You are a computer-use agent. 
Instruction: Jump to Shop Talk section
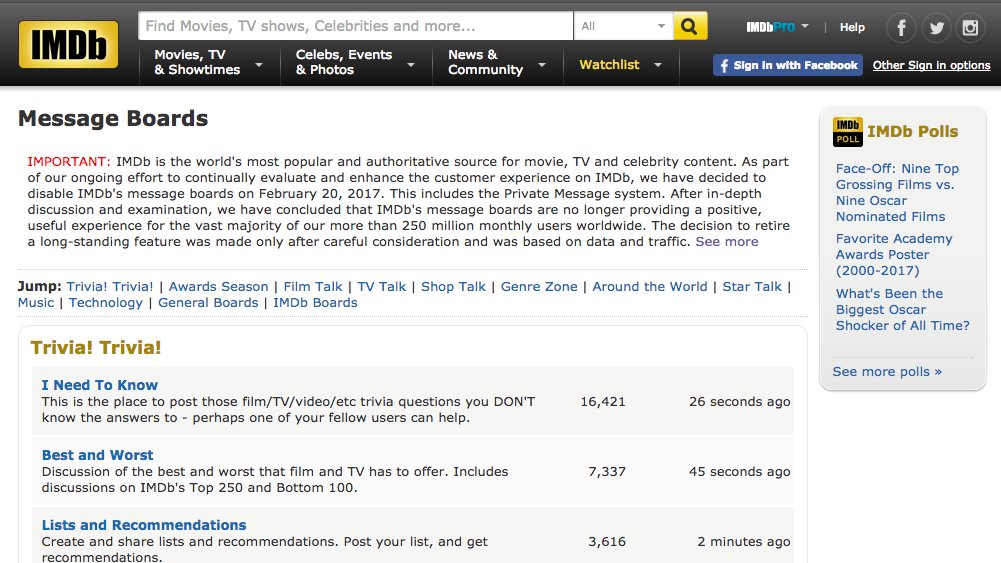(x=453, y=287)
